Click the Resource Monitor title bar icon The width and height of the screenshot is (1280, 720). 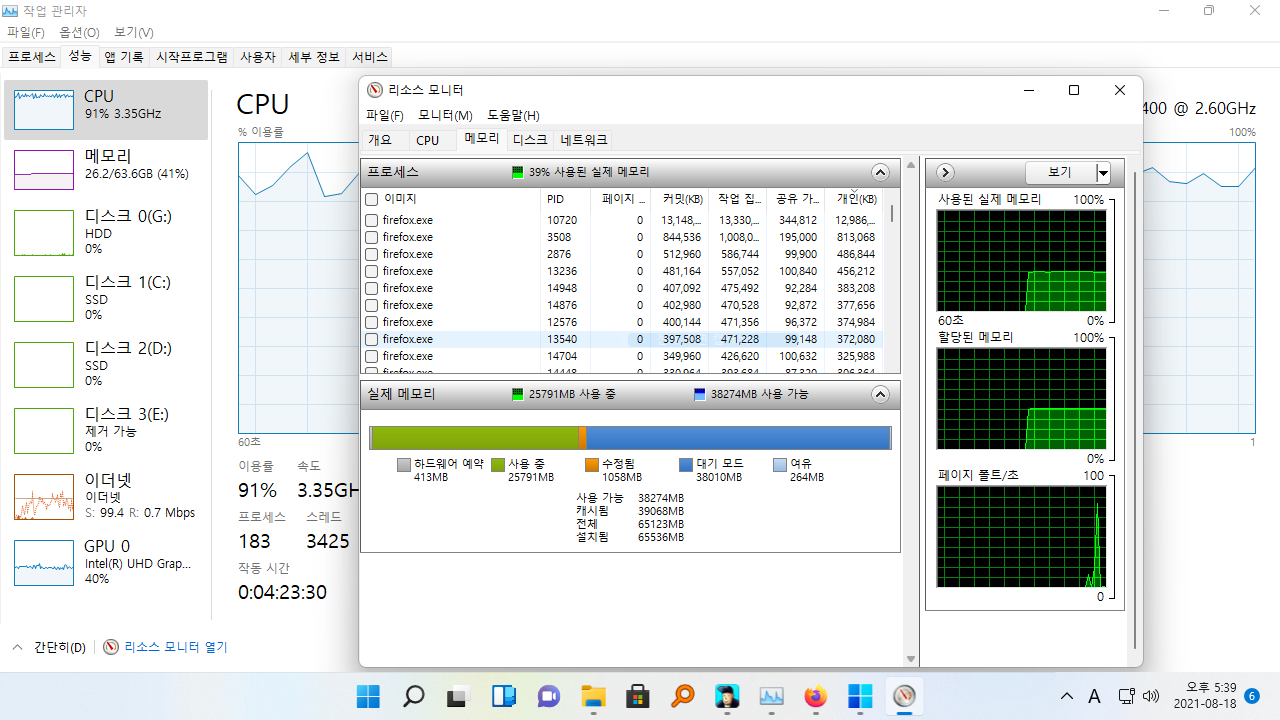coord(375,90)
